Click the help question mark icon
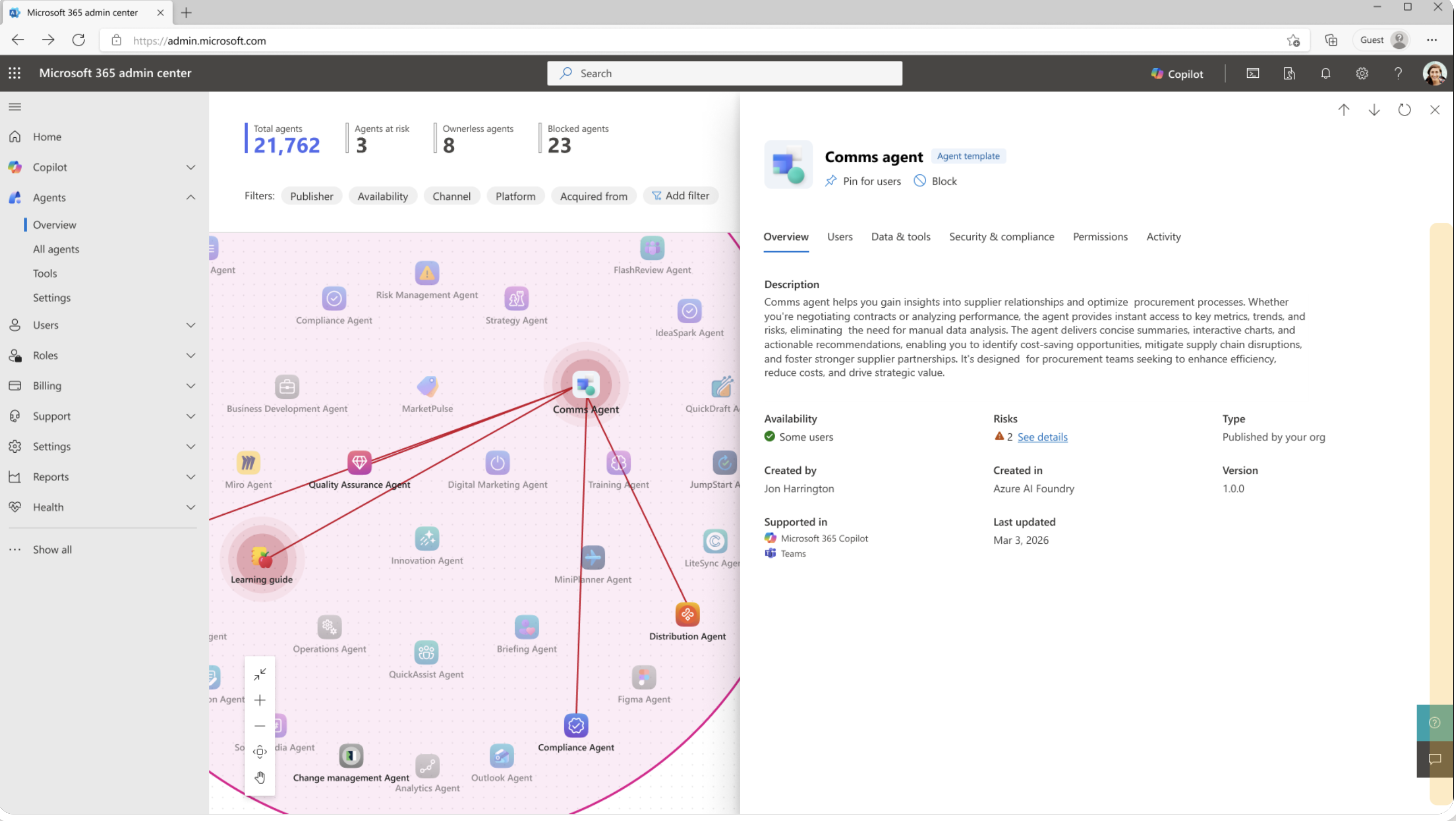 pos(1398,73)
